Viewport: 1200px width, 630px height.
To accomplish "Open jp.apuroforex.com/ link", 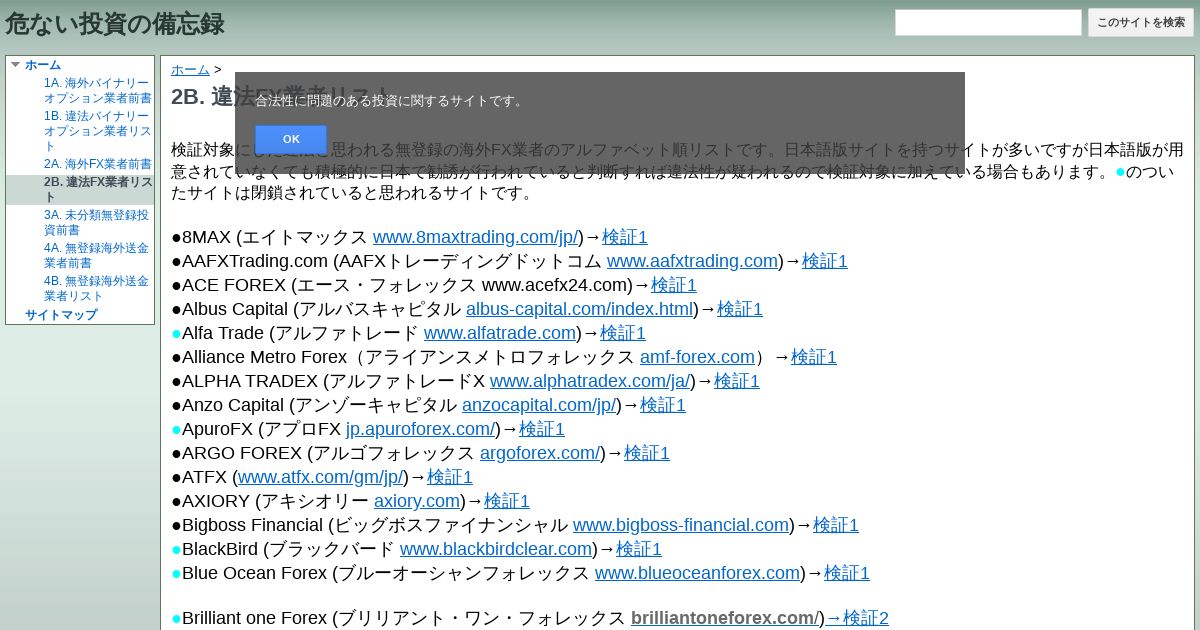I will tap(421, 429).
